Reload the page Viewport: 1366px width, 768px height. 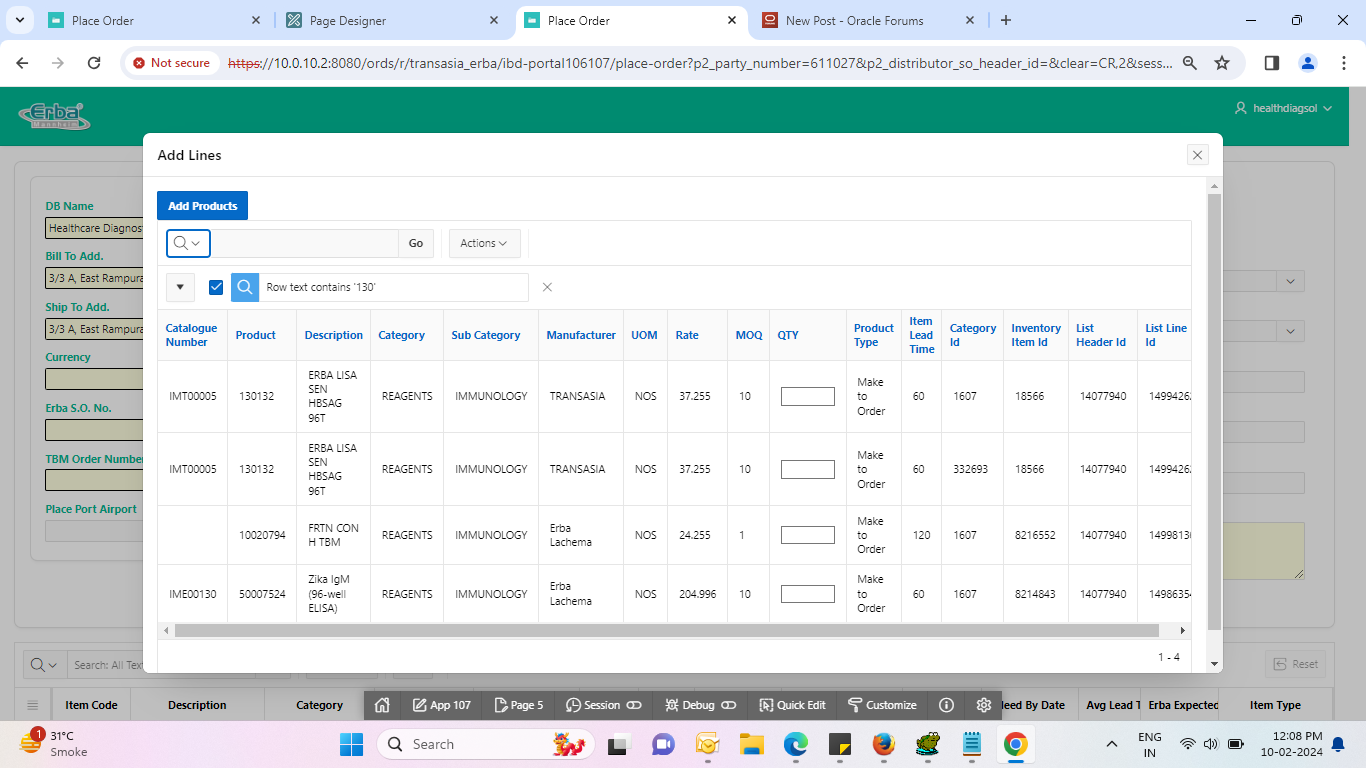[x=94, y=62]
